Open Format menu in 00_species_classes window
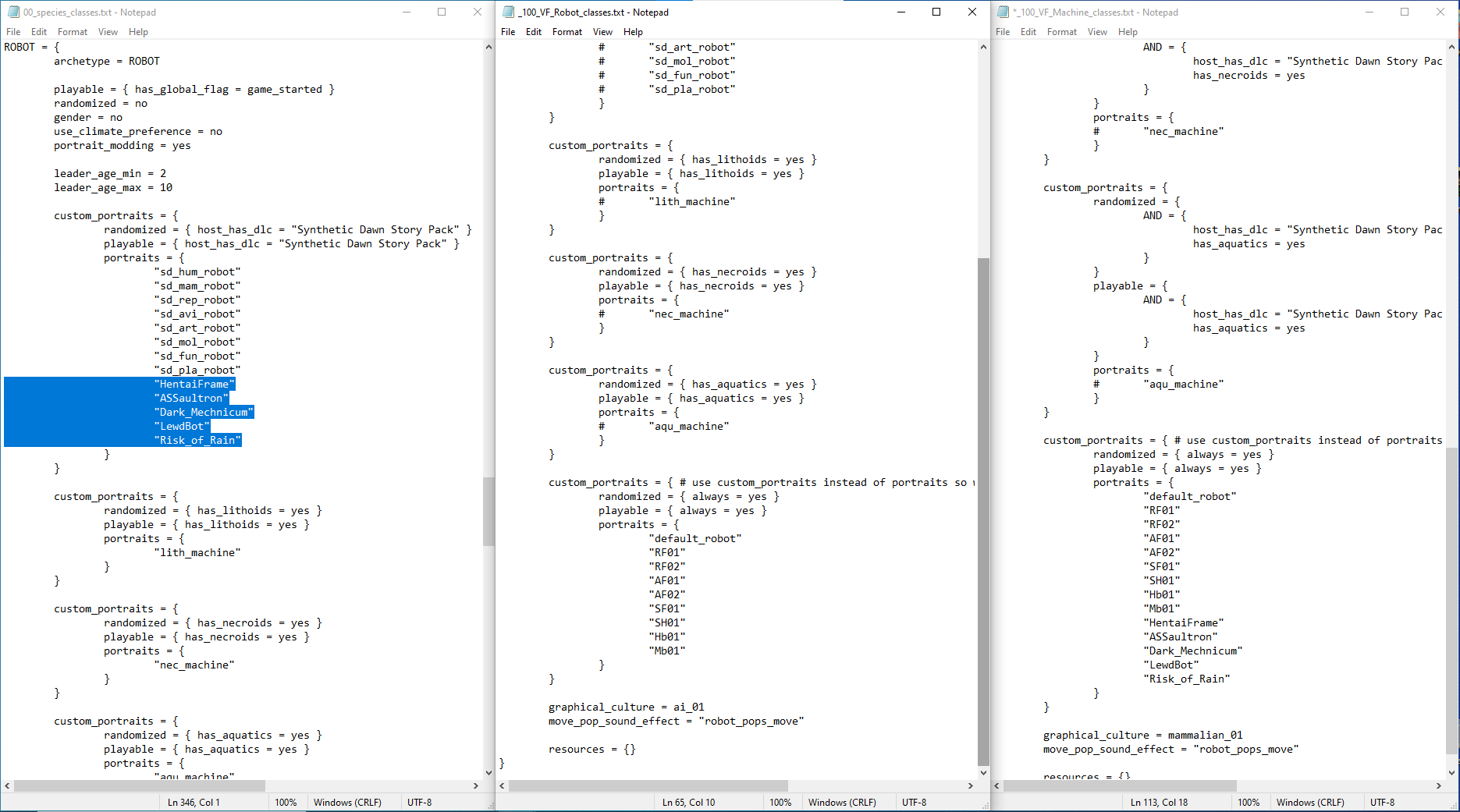1460x812 pixels. 73,32
